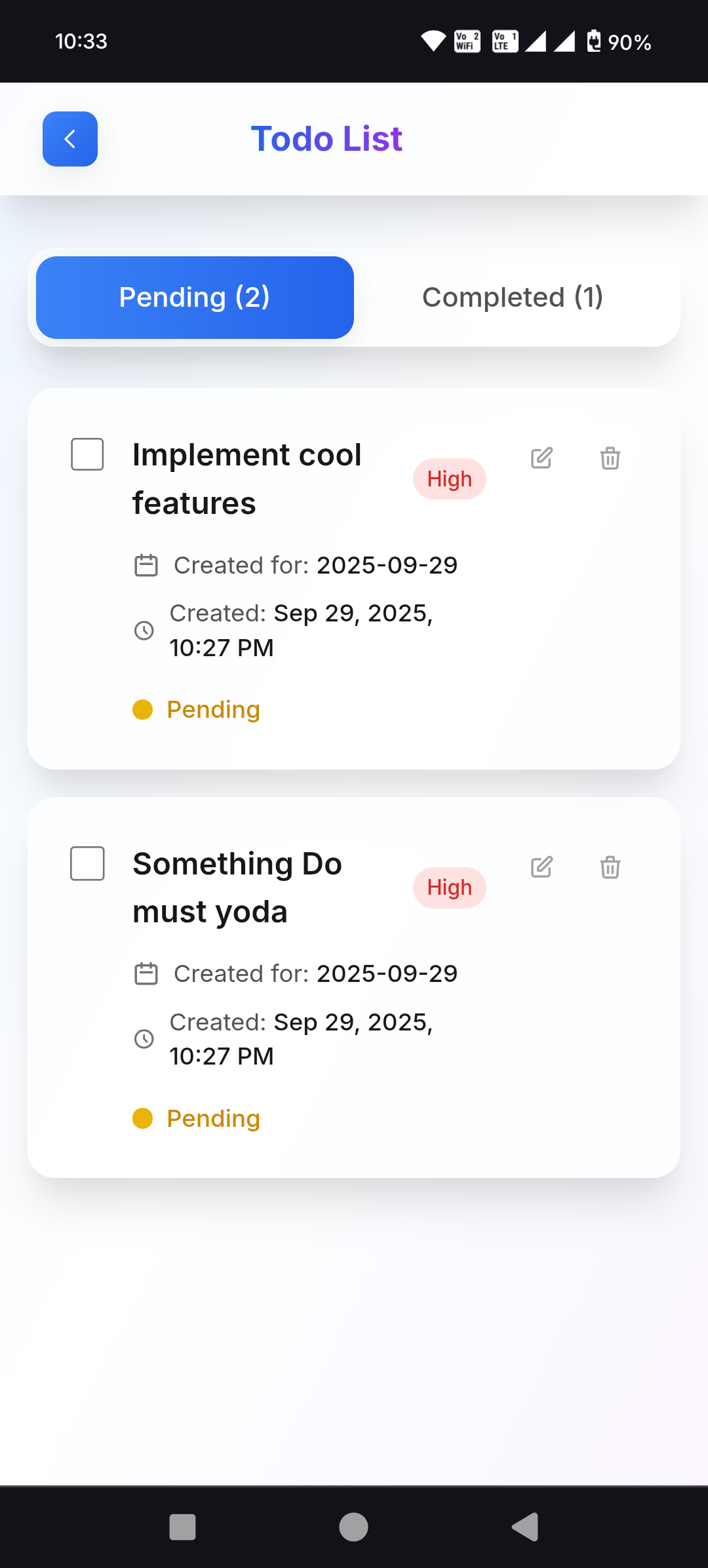Viewport: 708px width, 1568px height.
Task: Click the 'Something Do must yoda' title
Action: (237, 888)
